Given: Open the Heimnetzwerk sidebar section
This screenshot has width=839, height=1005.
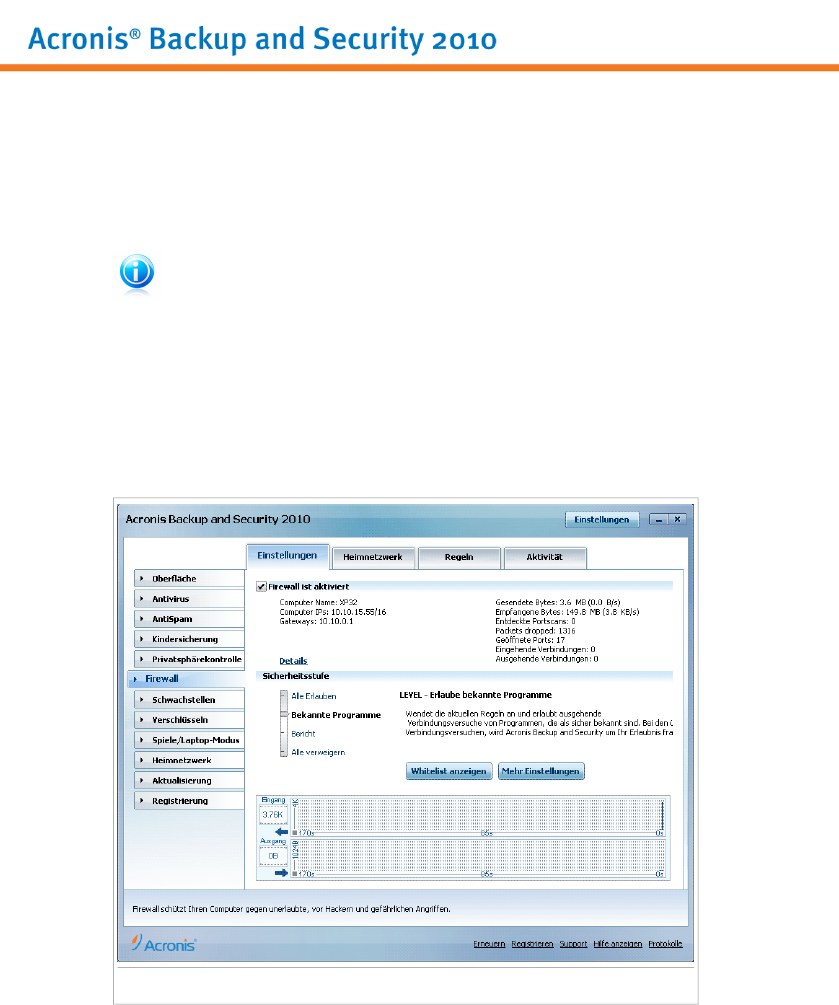Looking at the screenshot, I should point(189,760).
